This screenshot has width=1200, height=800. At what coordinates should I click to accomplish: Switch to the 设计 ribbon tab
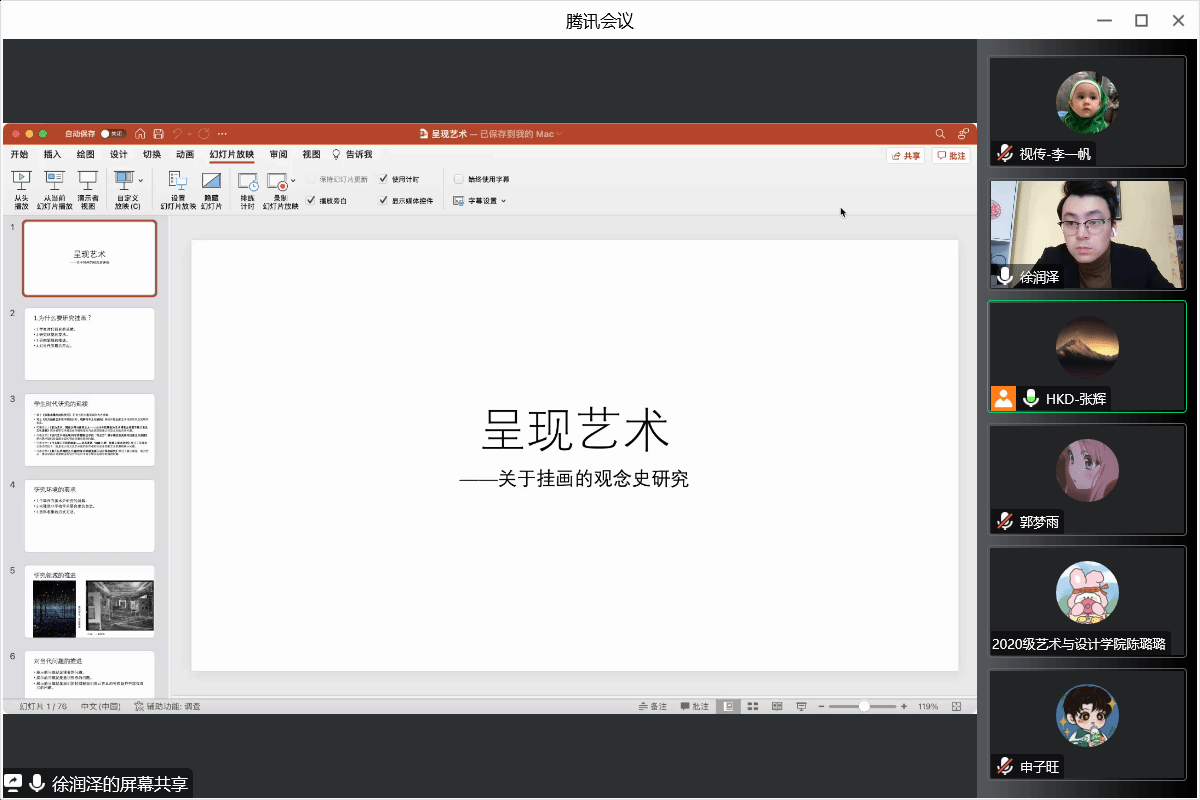(118, 155)
